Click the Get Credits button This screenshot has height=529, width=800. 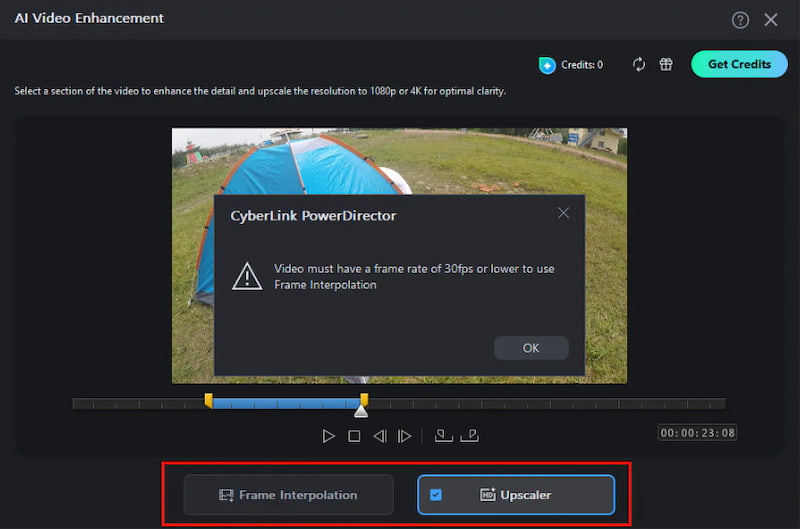coord(739,64)
